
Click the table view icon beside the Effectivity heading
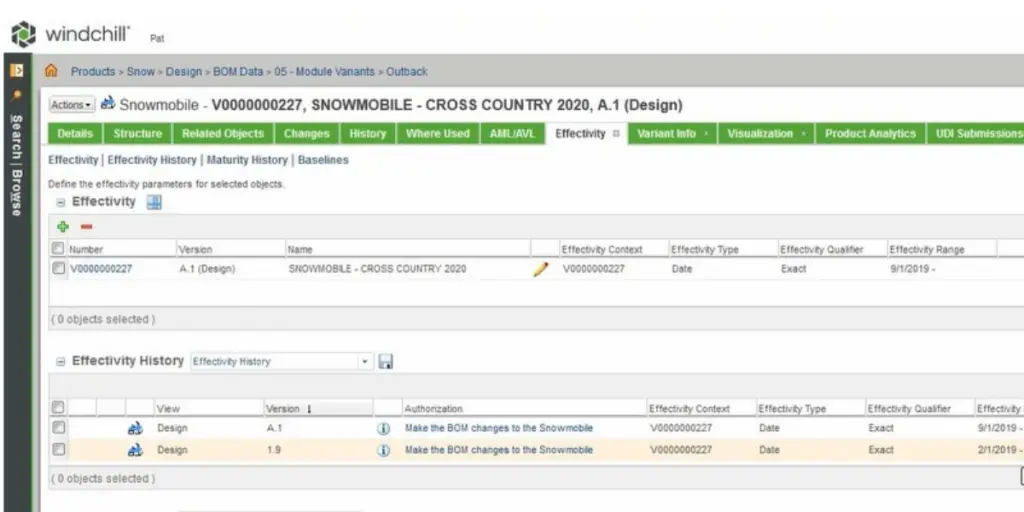154,202
